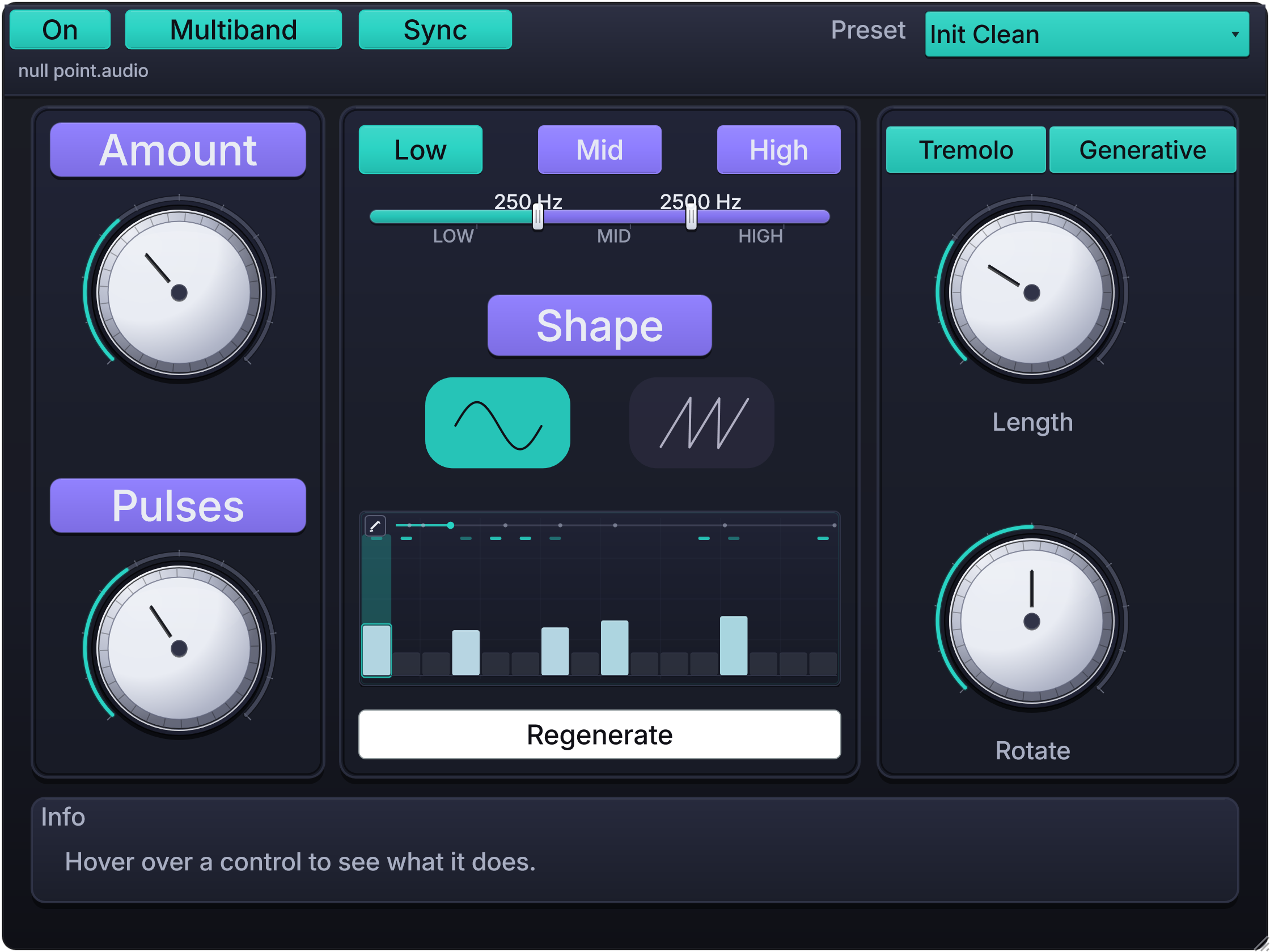Image resolution: width=1270 pixels, height=952 pixels.
Task: Click the Rotate knob
Action: (x=1032, y=621)
